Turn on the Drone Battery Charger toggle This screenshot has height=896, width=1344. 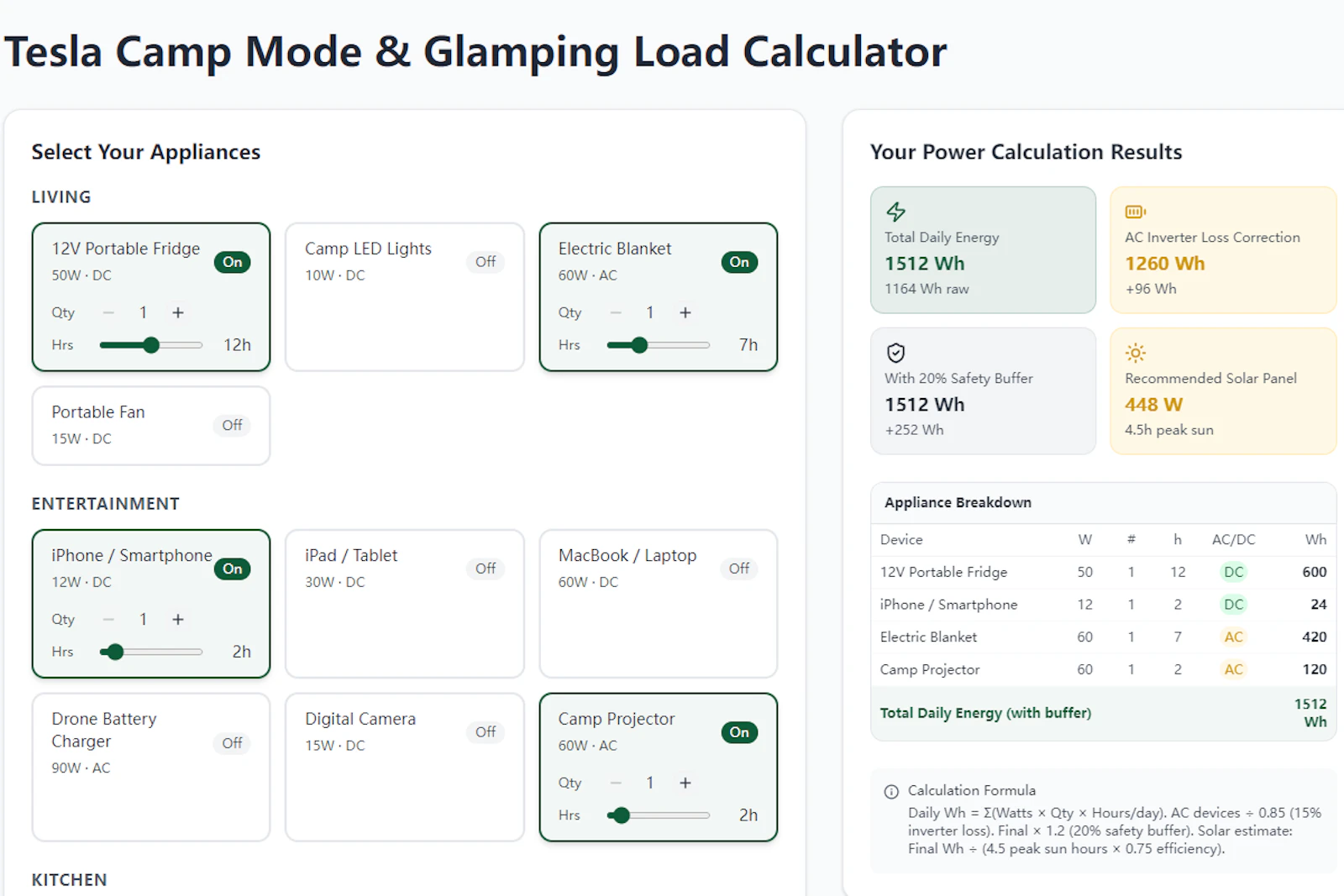pos(233,743)
